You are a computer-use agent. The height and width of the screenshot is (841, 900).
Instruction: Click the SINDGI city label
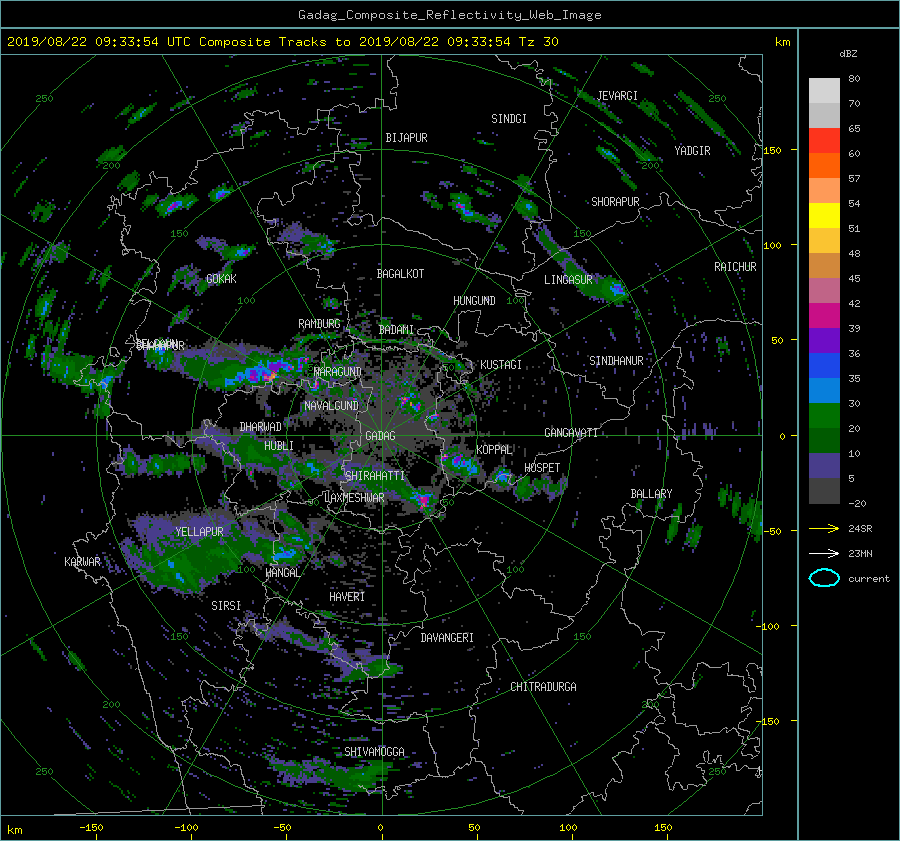pyautogui.click(x=509, y=119)
